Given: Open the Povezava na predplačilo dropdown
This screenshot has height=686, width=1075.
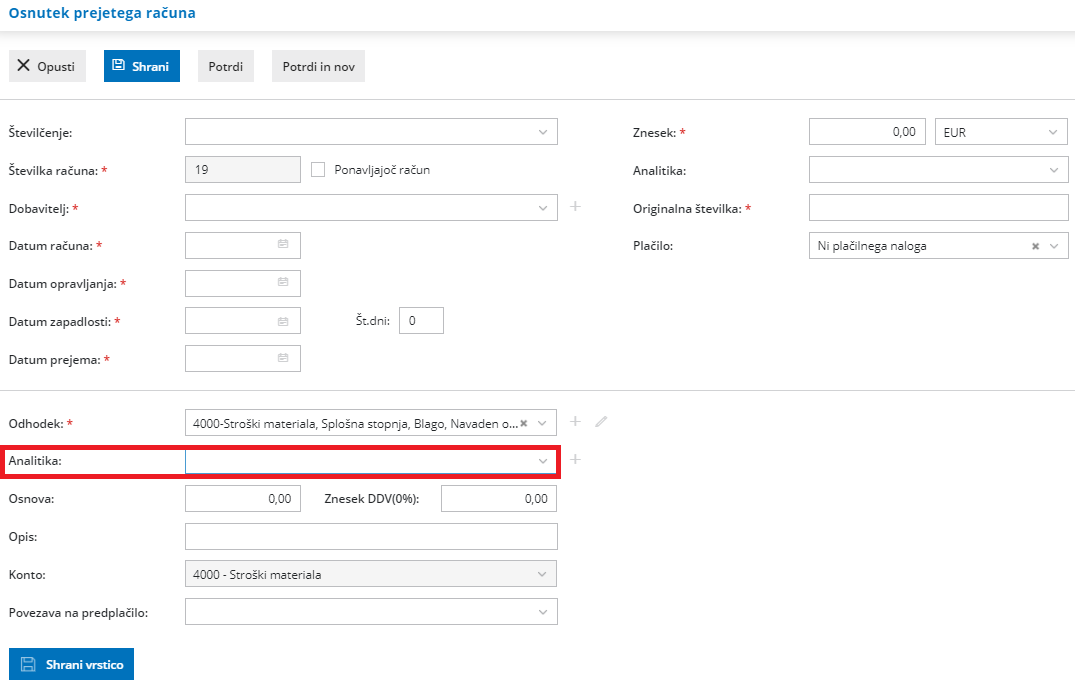Looking at the screenshot, I should pyautogui.click(x=371, y=612).
